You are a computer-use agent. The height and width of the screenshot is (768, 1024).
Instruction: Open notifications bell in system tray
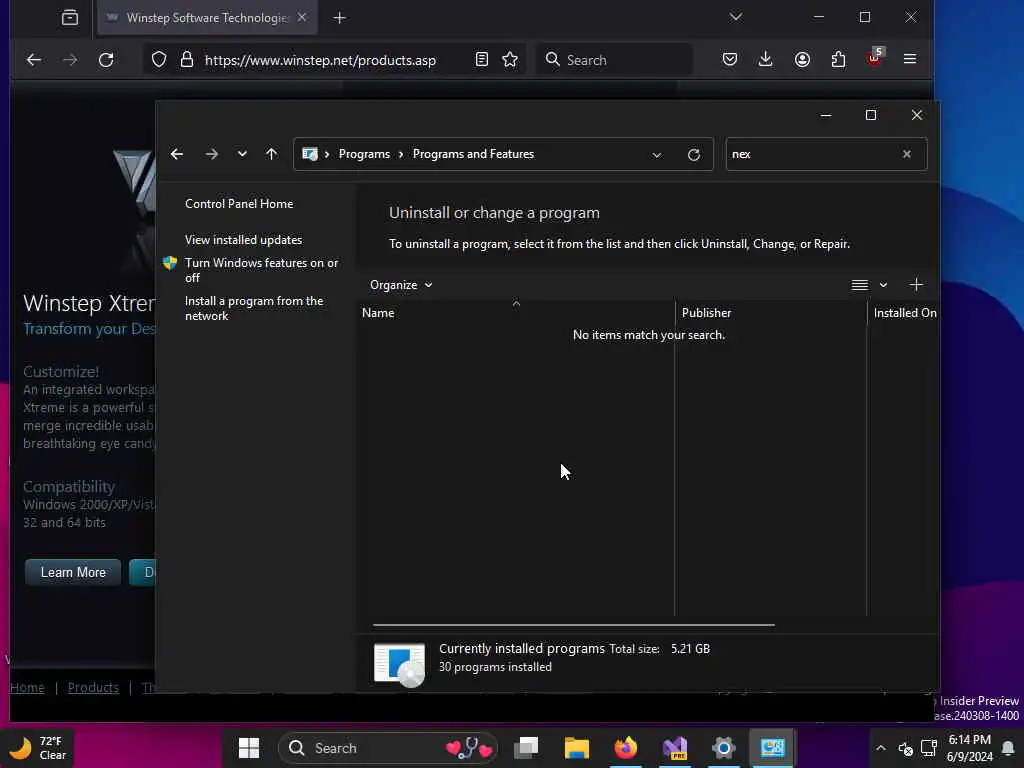(x=1008, y=748)
